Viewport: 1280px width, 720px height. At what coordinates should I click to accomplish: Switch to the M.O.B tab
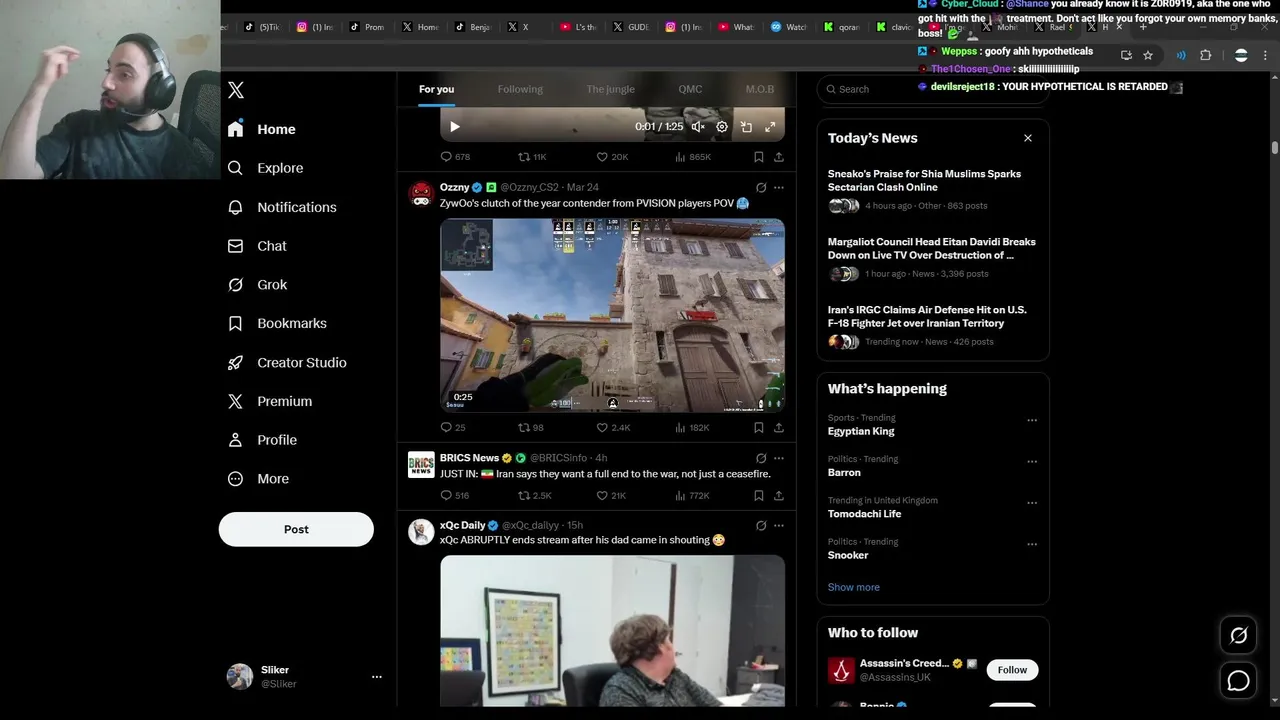click(x=760, y=89)
